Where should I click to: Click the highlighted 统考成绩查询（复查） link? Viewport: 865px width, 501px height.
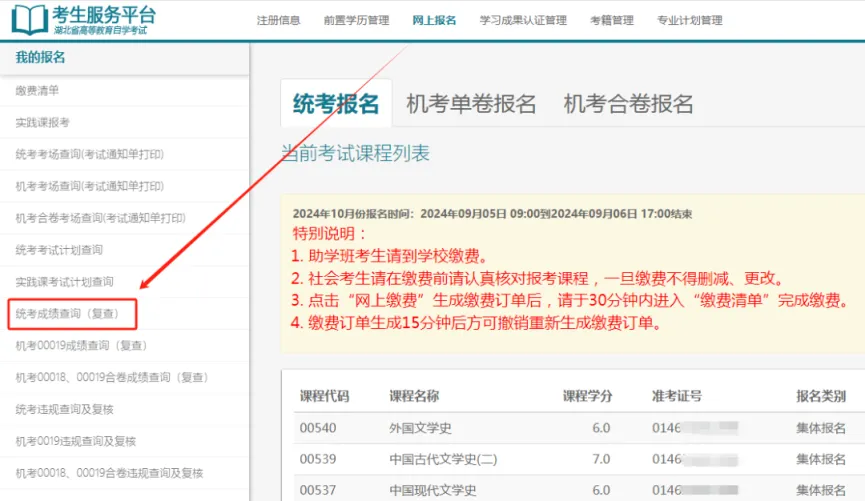click(x=67, y=314)
